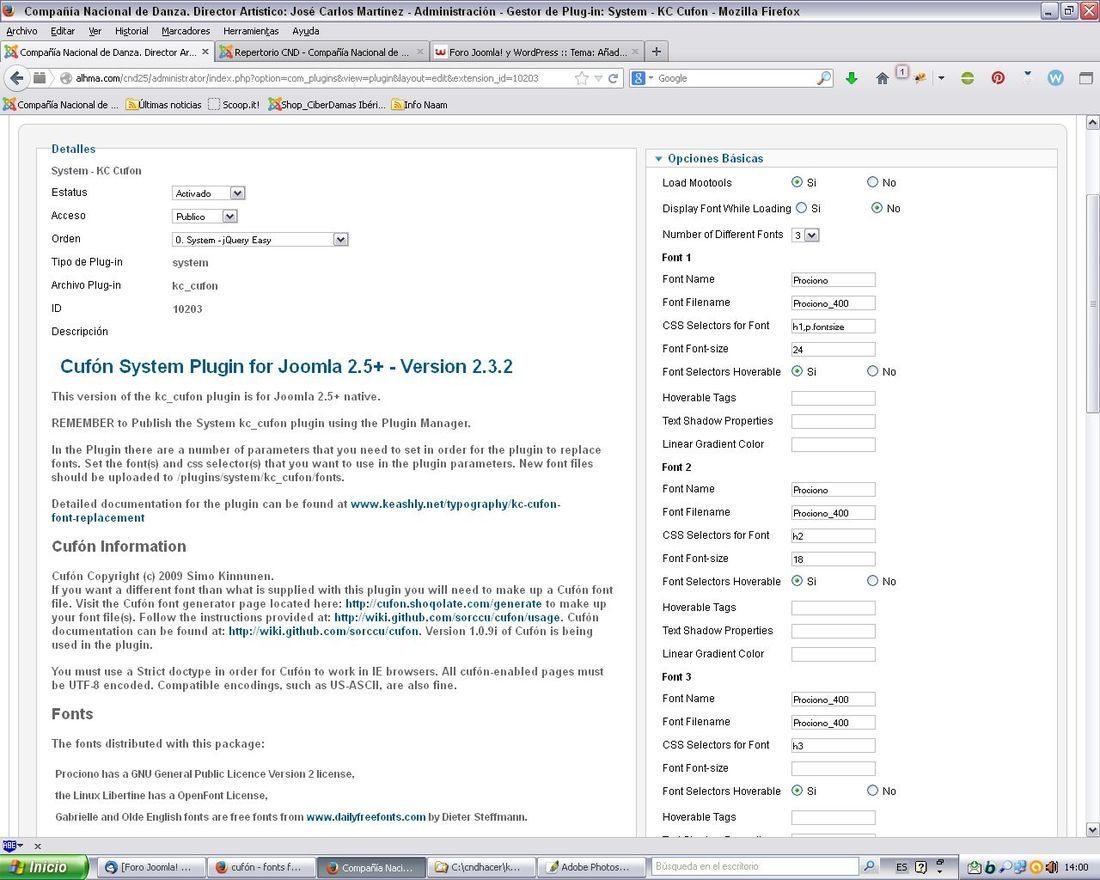The height and width of the screenshot is (880, 1100).
Task: Click Font 1 Linear Gradient Color field
Action: 833,445
